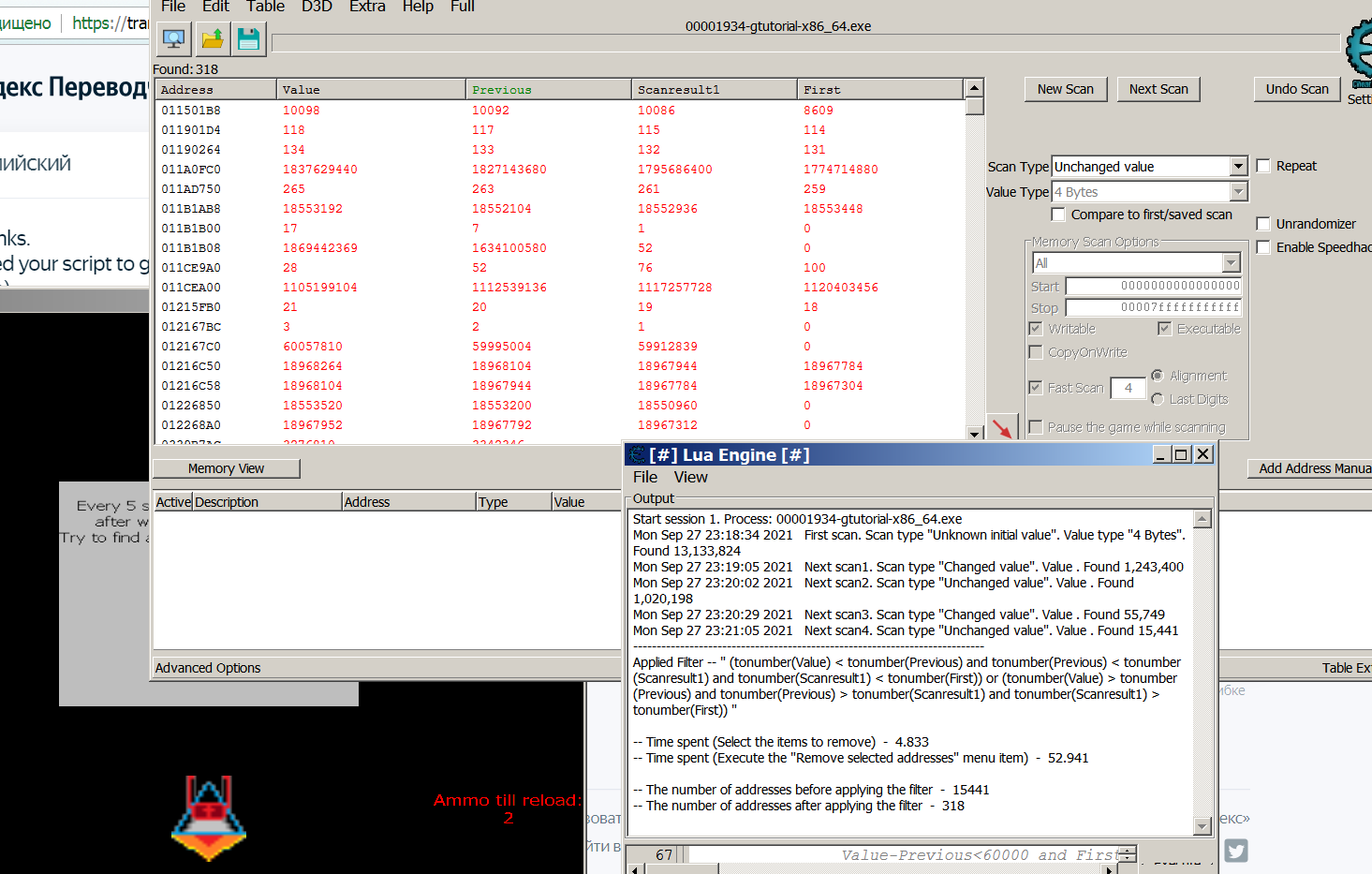The image size is (1372, 874).
Task: Open the View menu in Lua Engine
Action: click(690, 478)
